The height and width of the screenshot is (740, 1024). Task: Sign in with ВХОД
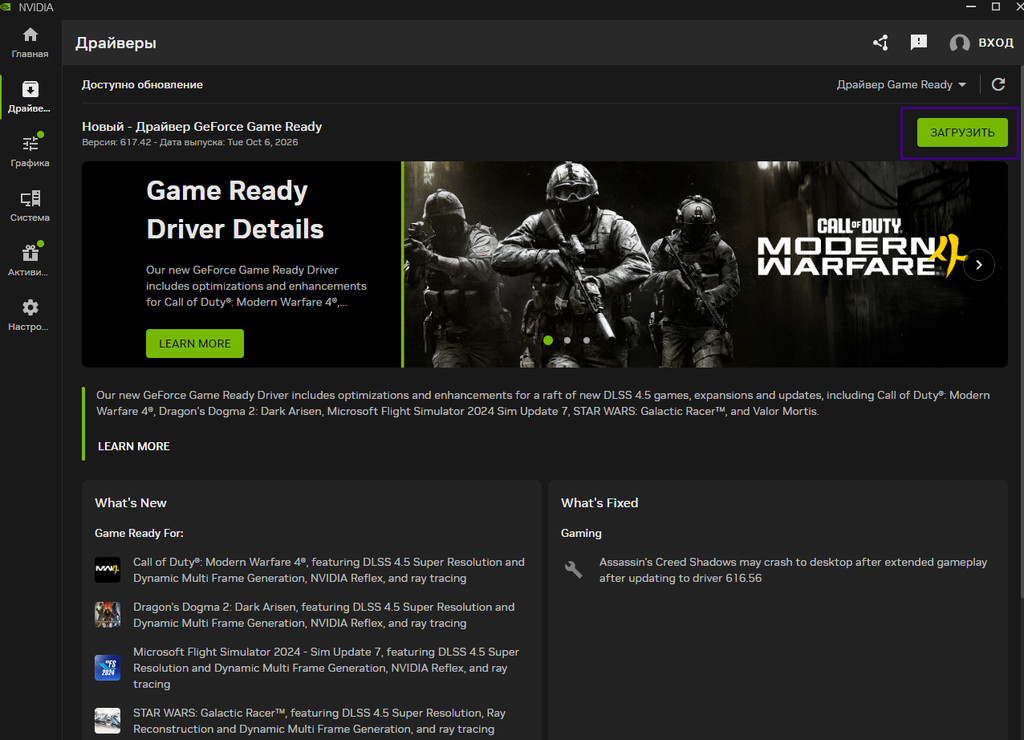pyautogui.click(x=996, y=43)
